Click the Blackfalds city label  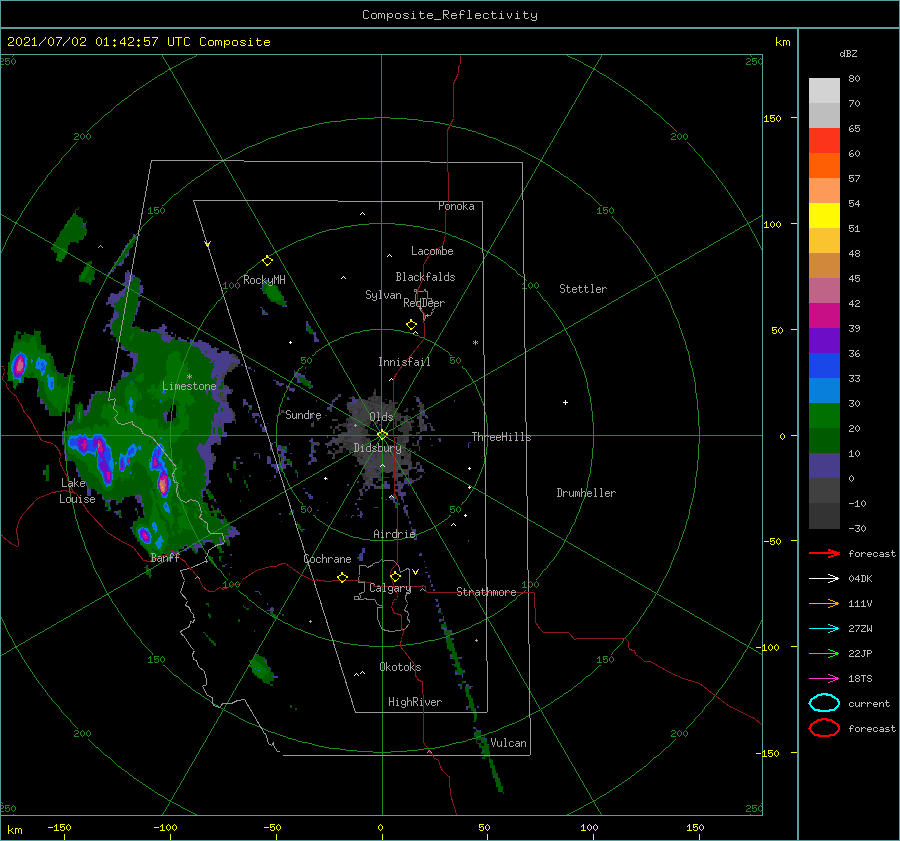(x=425, y=277)
